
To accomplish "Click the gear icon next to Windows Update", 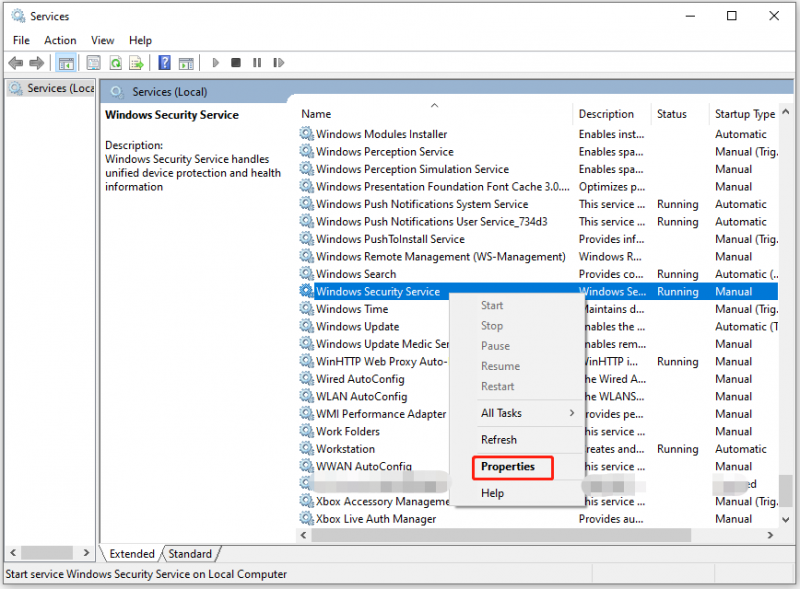I will click(x=306, y=326).
